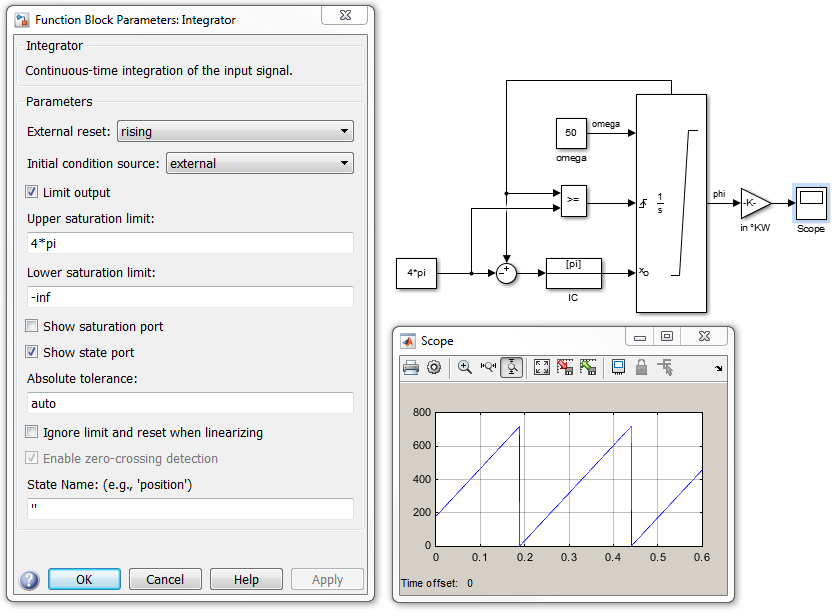The width and height of the screenshot is (837, 616).
Task: Open Scope parameters gear icon
Action: pos(434,367)
